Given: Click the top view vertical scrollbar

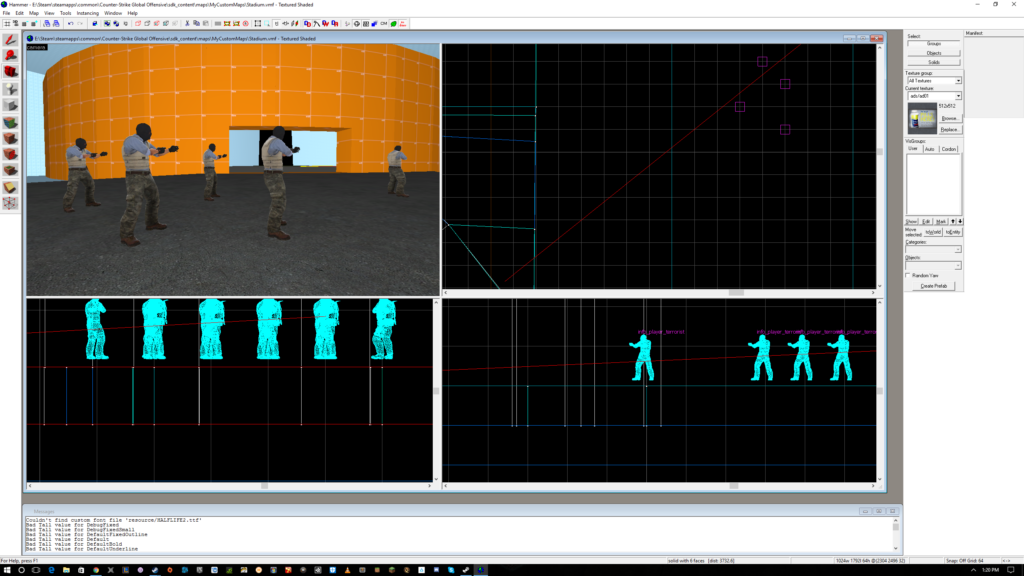Looking at the screenshot, I should coord(880,166).
